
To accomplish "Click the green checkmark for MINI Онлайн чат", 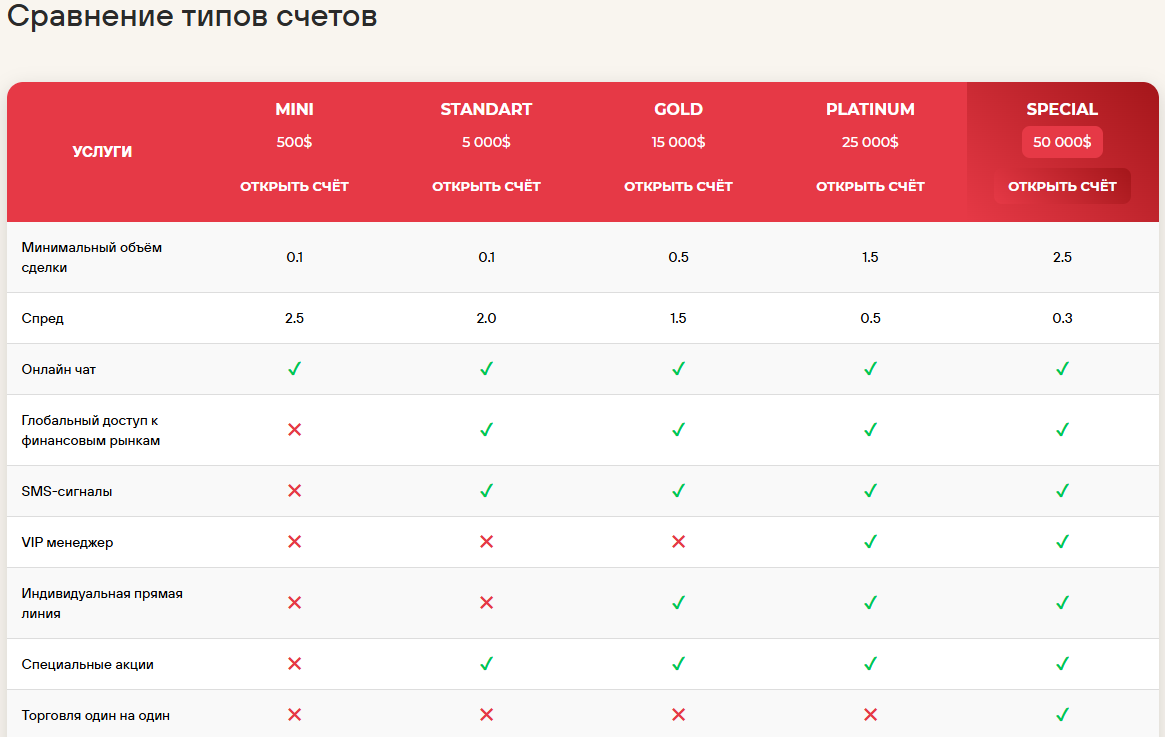I will tap(294, 368).
